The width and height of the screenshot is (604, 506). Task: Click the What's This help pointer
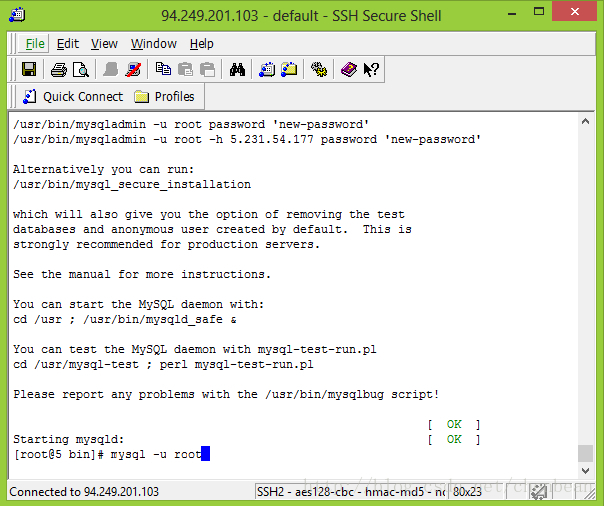click(371, 70)
